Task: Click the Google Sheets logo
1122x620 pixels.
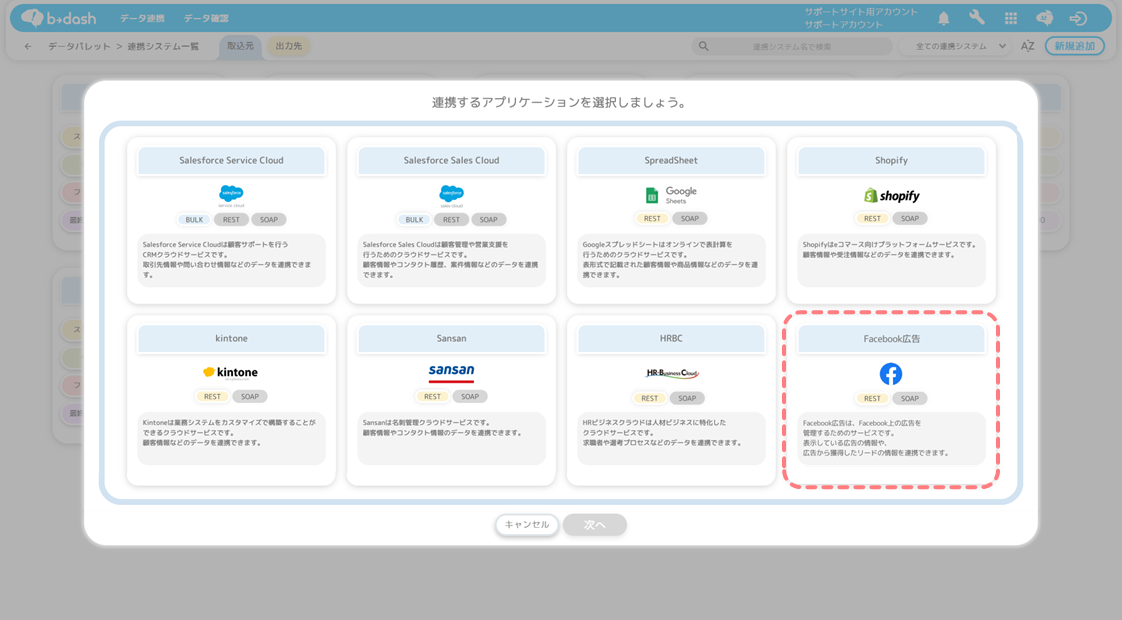Action: (671, 195)
